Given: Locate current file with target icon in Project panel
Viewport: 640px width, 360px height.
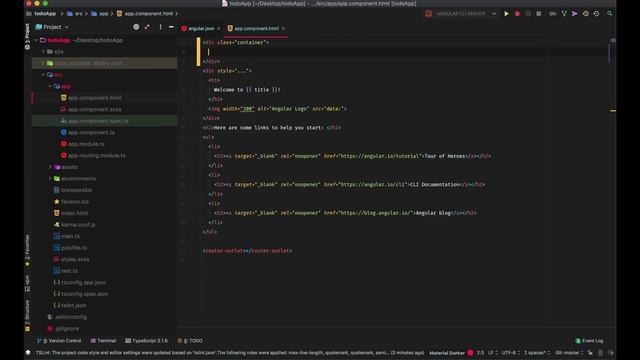Looking at the screenshot, I should coord(136,27).
